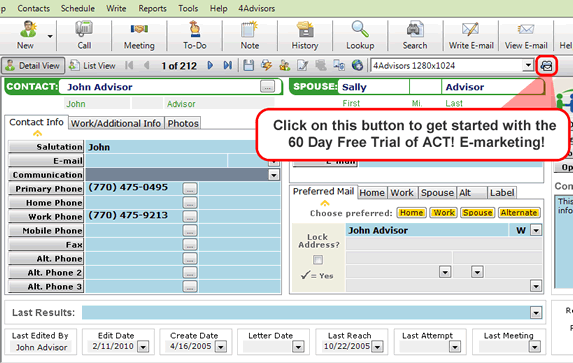This screenshot has height=363, width=573.
Task: Choose Spouse as preferred mail
Action: tap(477, 213)
